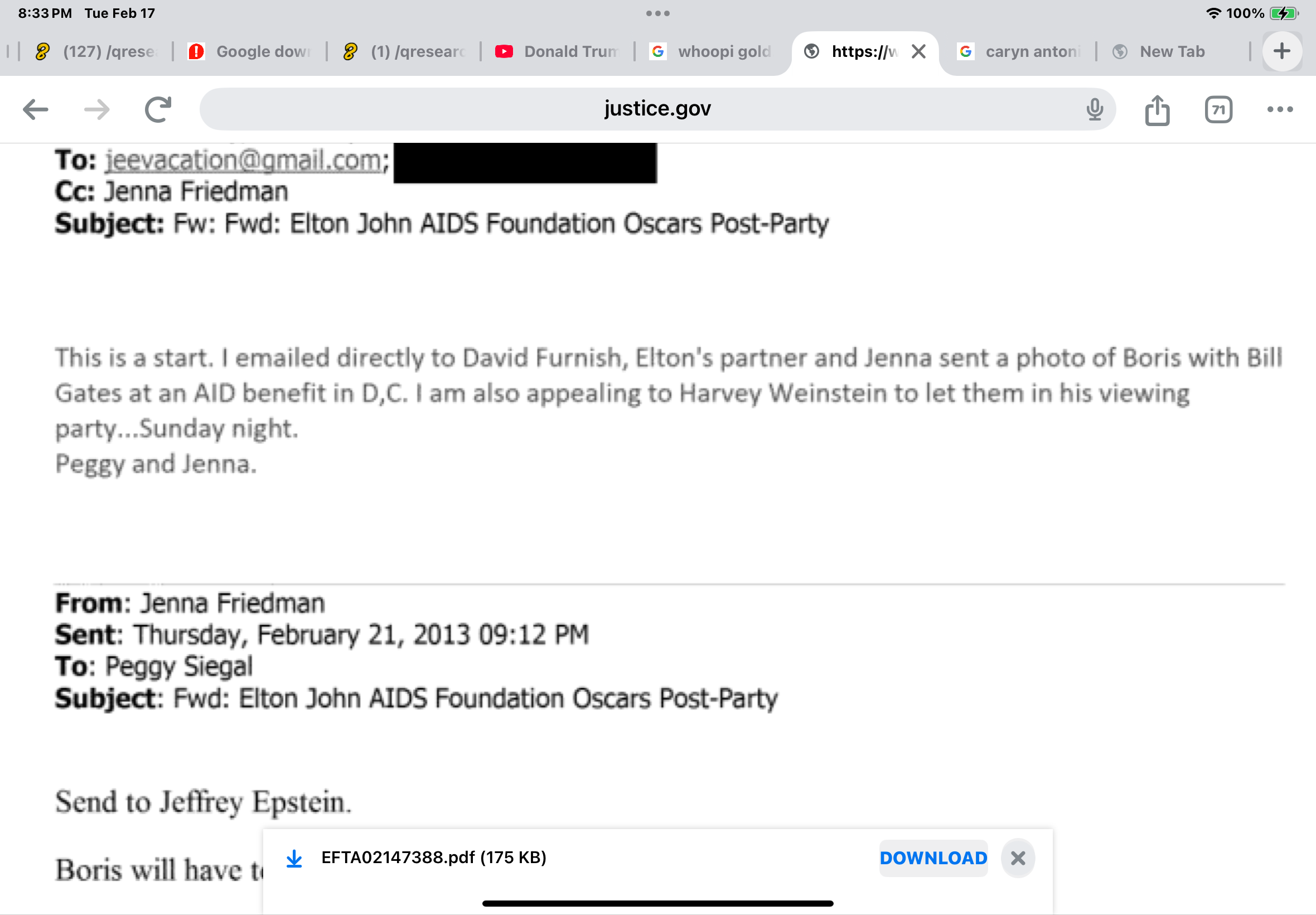Open the share sheet icon

click(1157, 110)
